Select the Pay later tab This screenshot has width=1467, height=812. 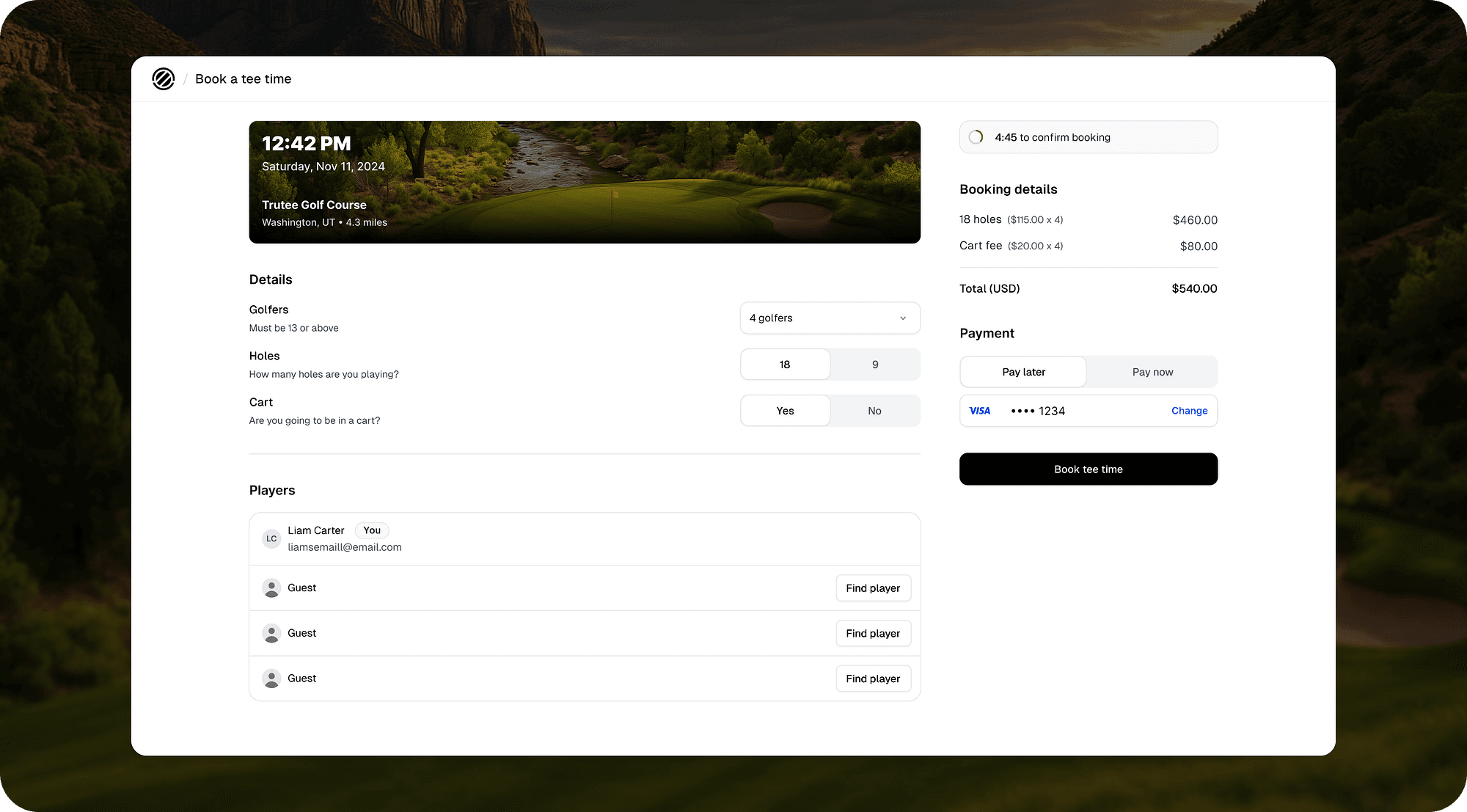coord(1023,372)
